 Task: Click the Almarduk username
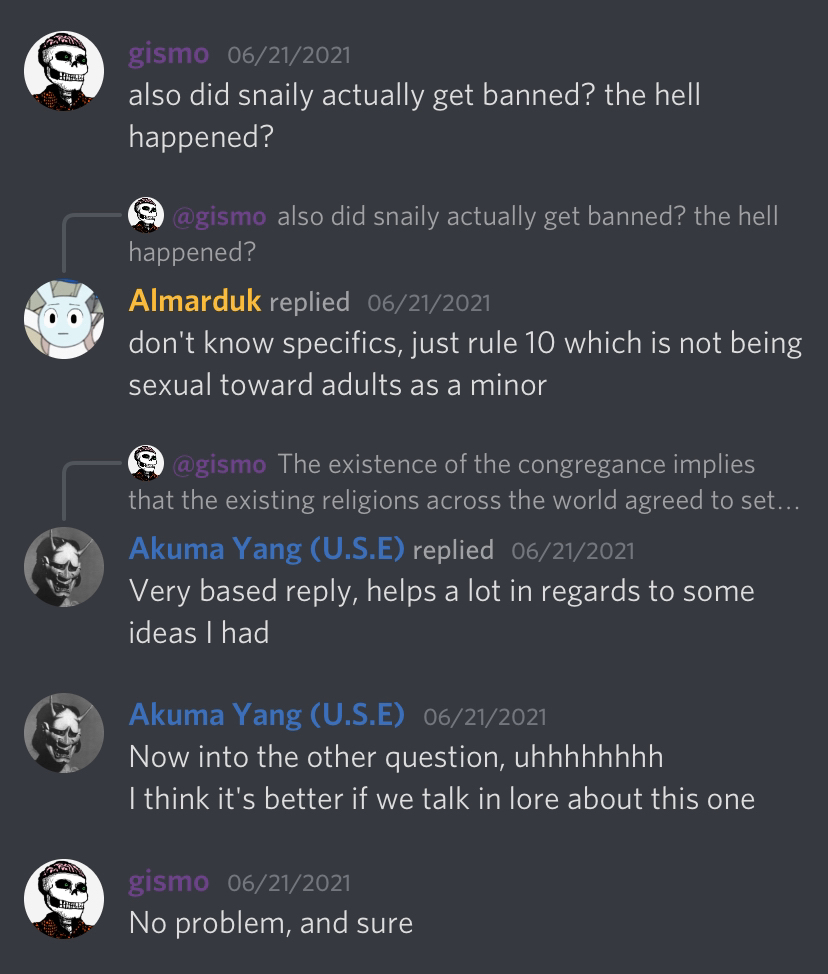pyautogui.click(x=195, y=301)
